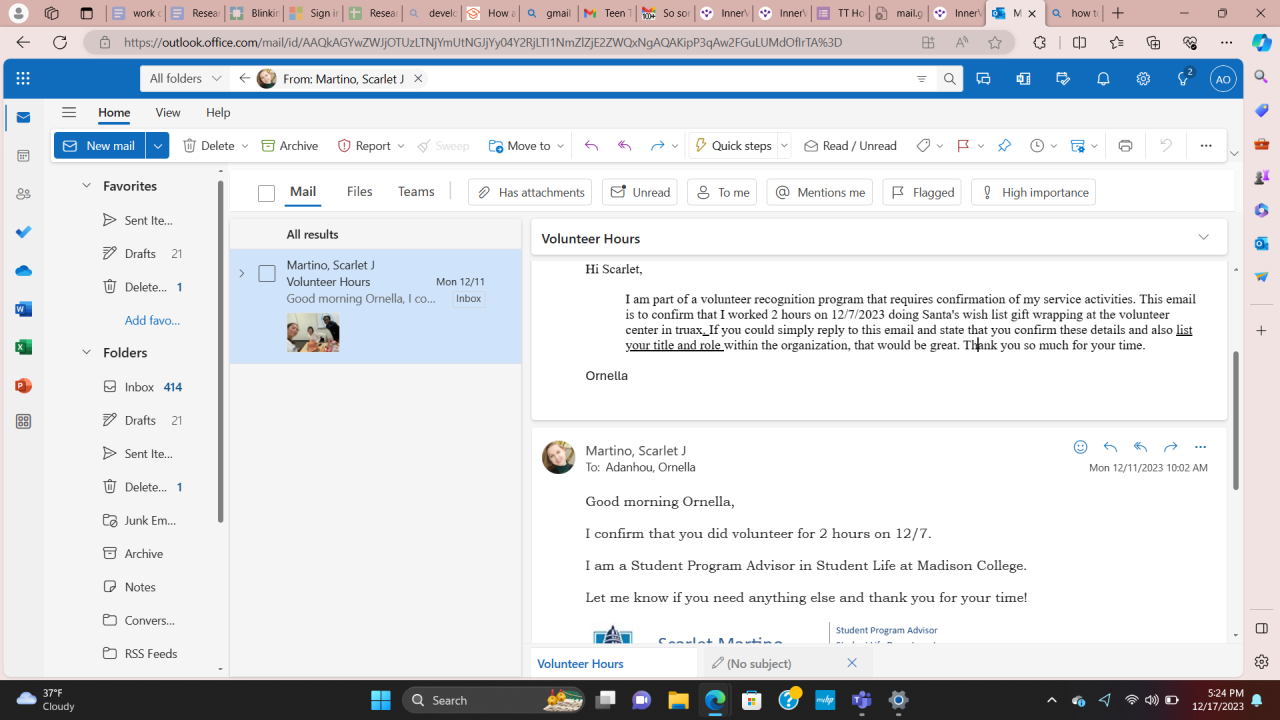The width and height of the screenshot is (1280, 720).
Task: Collapse the Folders group chevron
Action: 86,352
